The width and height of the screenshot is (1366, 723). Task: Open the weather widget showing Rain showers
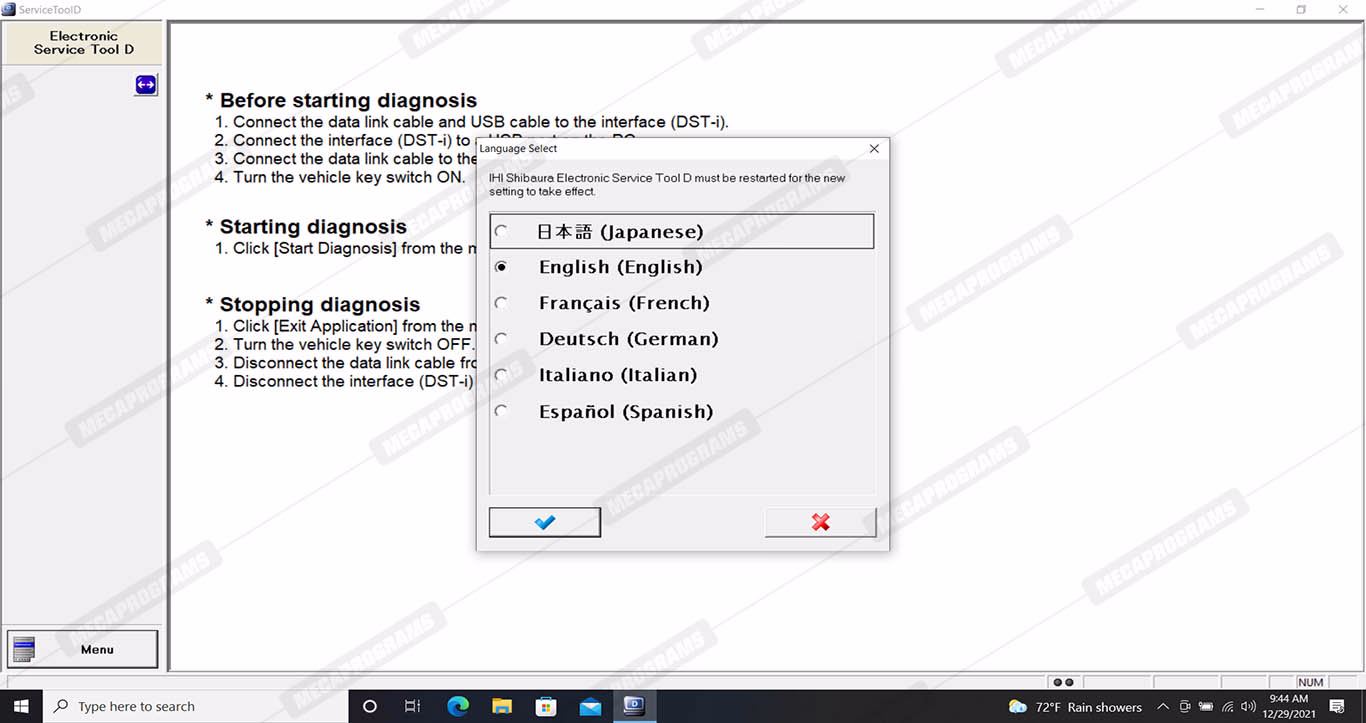1075,707
